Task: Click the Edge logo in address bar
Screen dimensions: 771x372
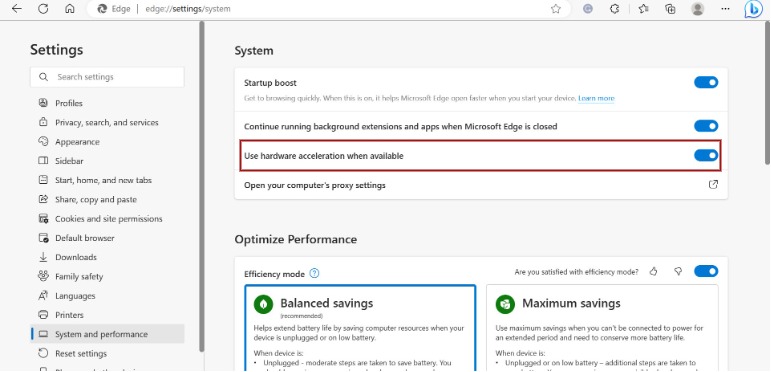Action: point(102,9)
